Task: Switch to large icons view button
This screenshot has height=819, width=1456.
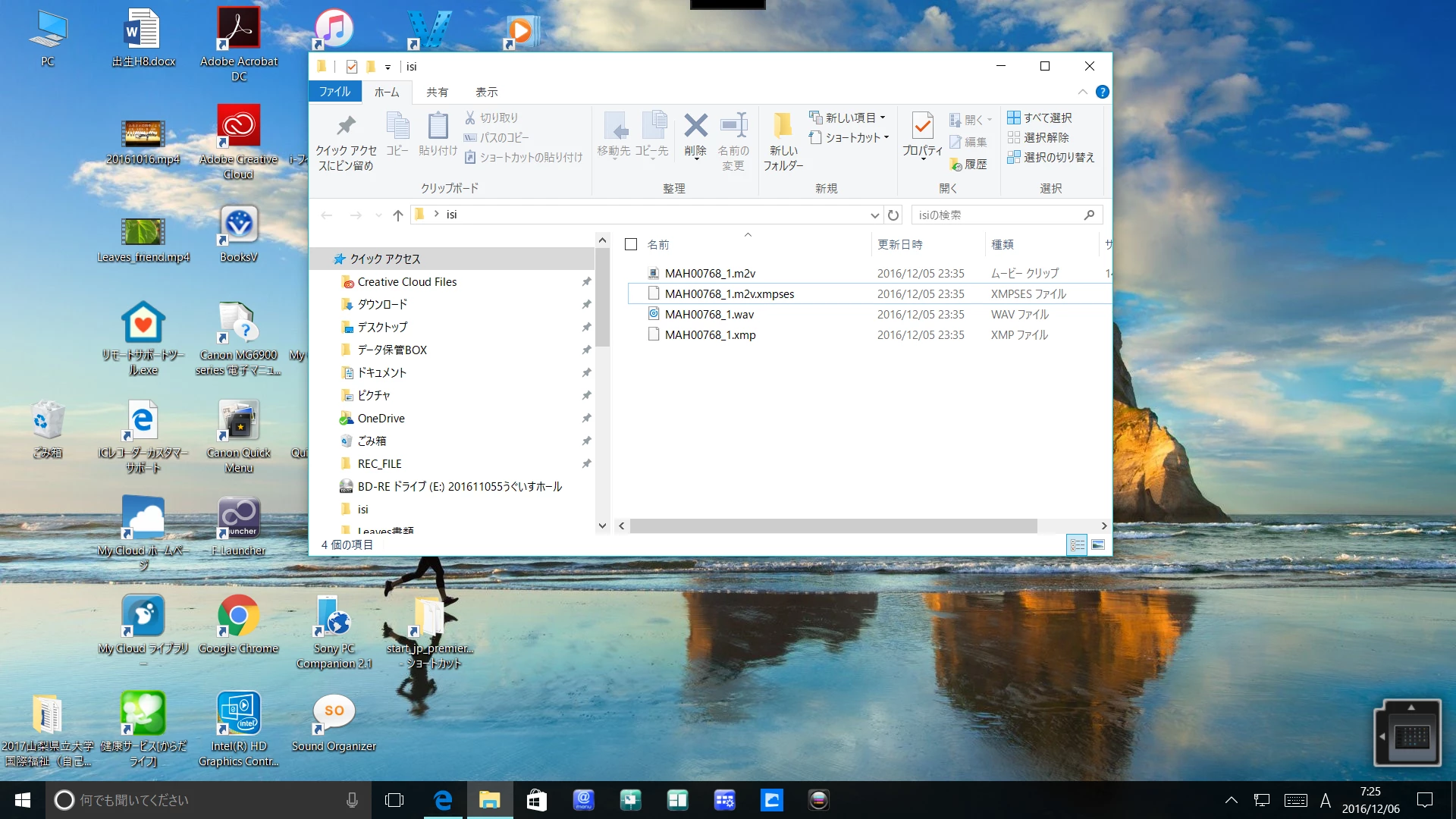Action: tap(1097, 544)
